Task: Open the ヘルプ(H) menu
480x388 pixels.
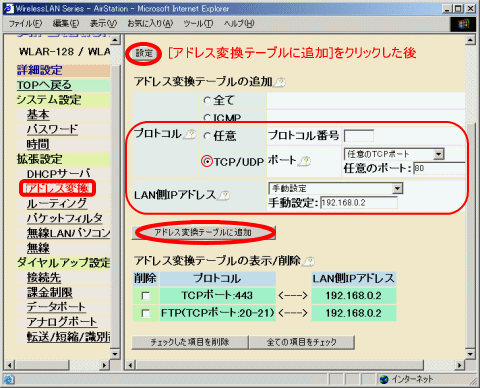Action: 239,24
